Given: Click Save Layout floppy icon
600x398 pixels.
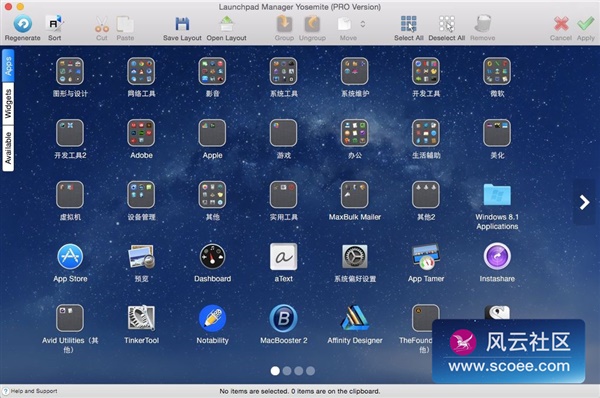Looking at the screenshot, I should [182, 24].
